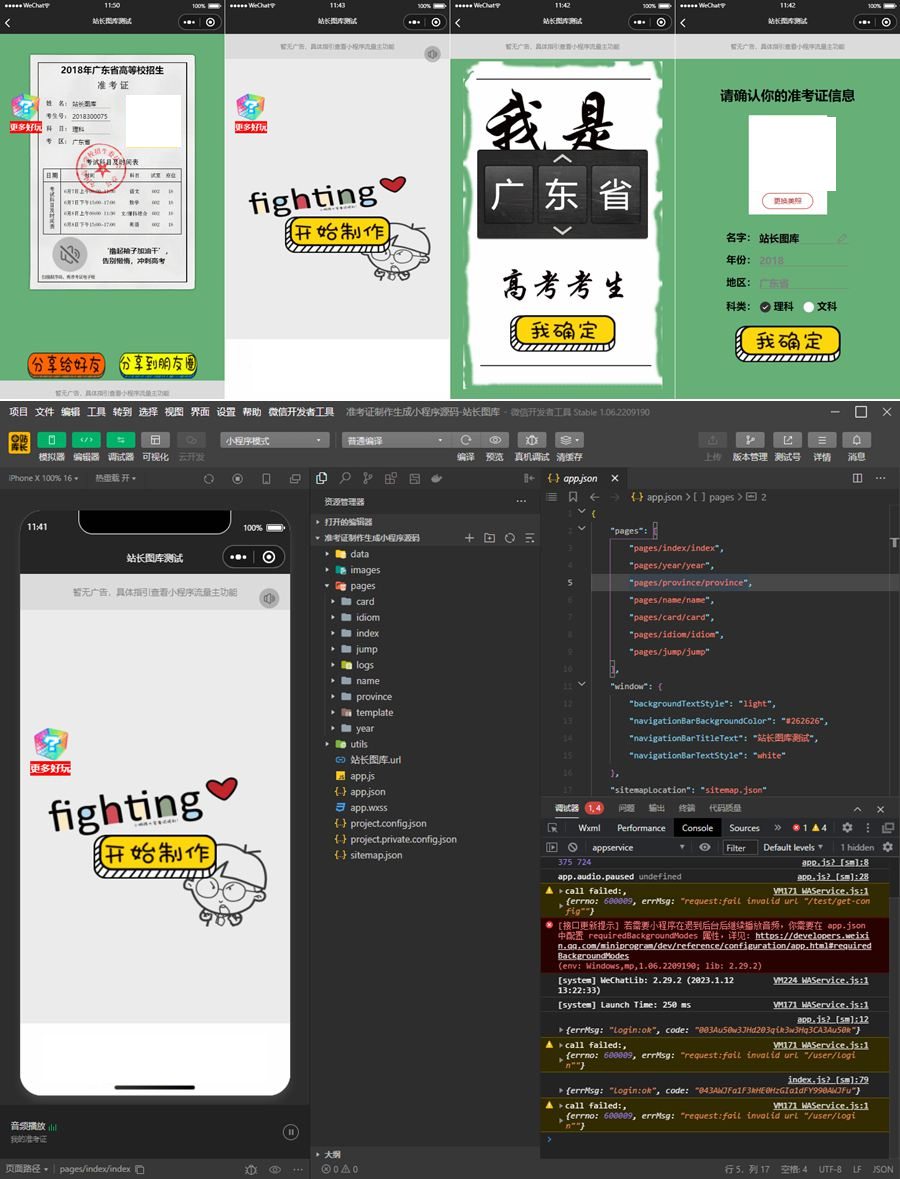The image size is (900, 1179).
Task: Select the 文科 radio option
Action: (809, 307)
